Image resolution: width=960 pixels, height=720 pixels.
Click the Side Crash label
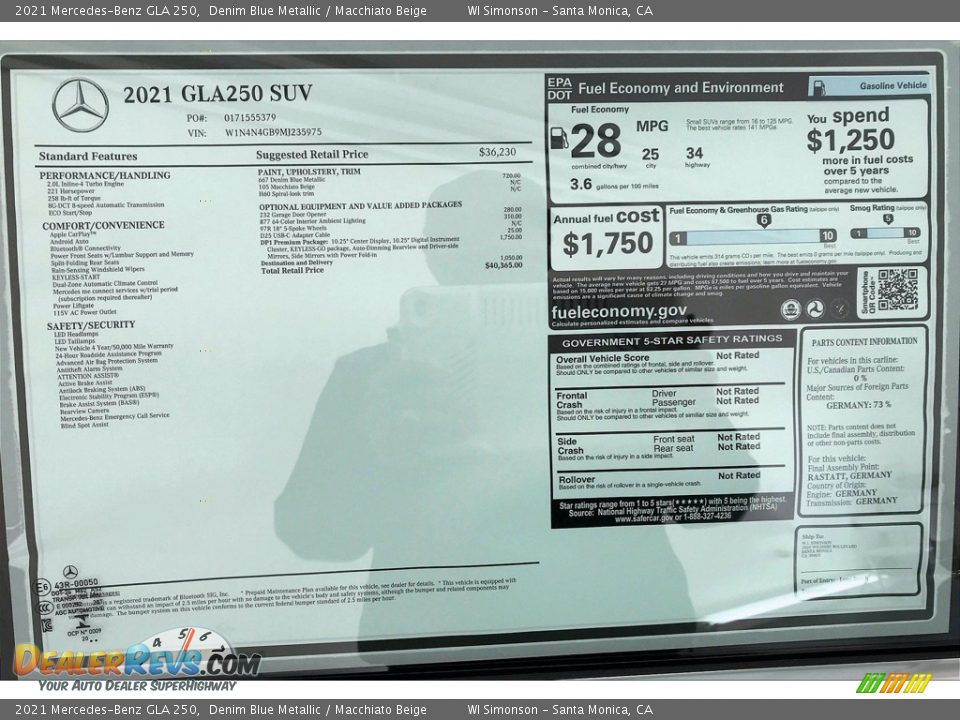pyautogui.click(x=571, y=446)
